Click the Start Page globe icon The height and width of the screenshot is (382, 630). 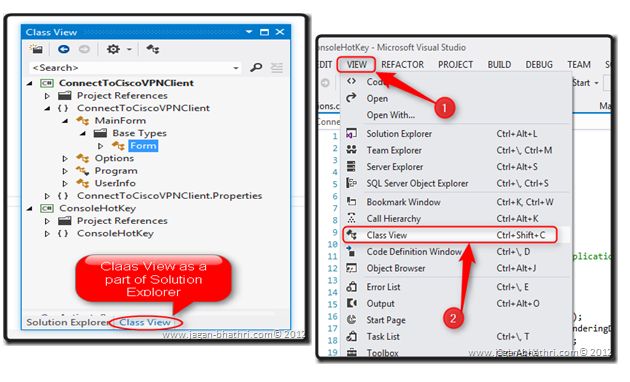point(351,319)
